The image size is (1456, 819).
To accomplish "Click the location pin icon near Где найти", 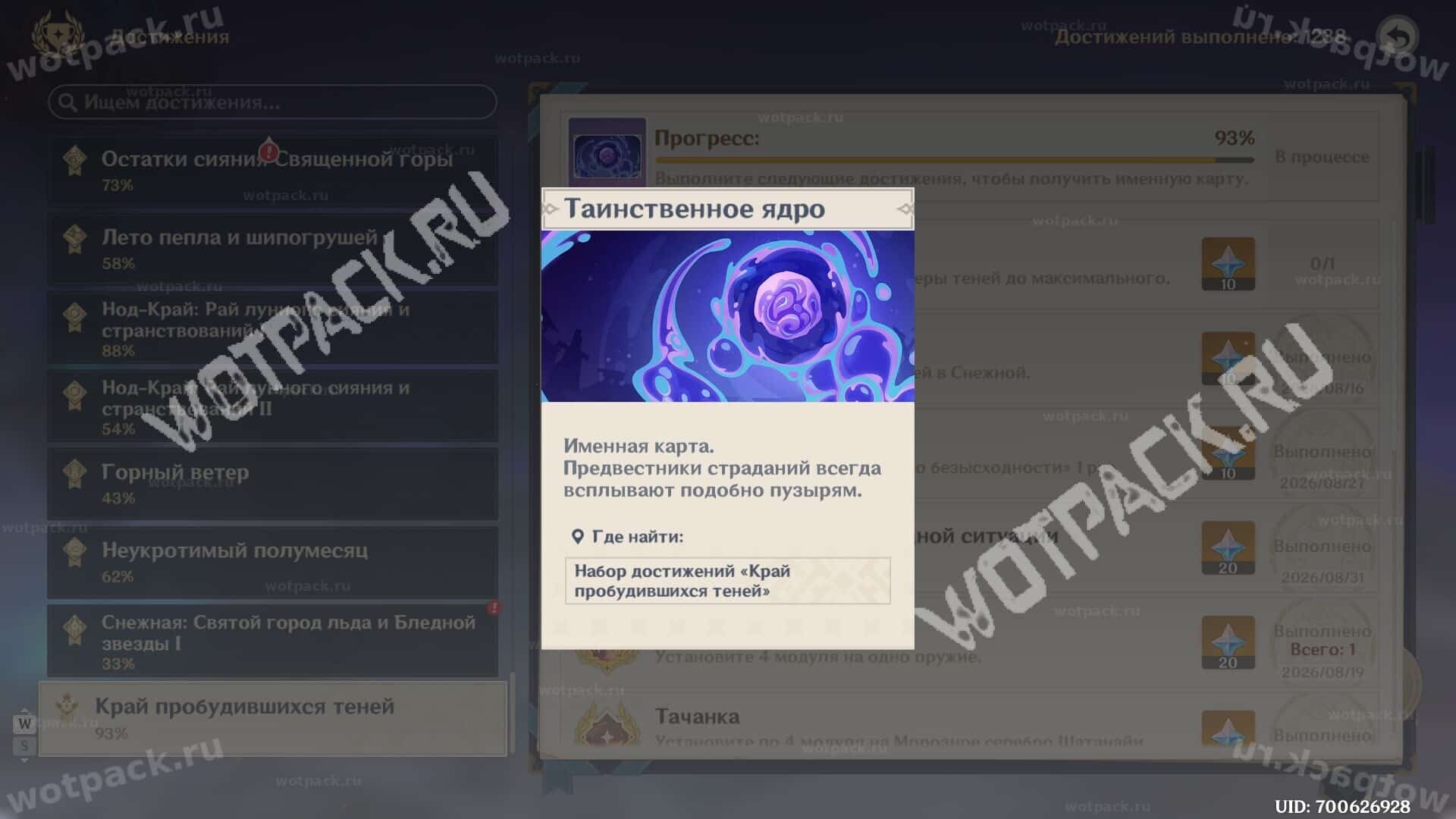I will [x=577, y=537].
